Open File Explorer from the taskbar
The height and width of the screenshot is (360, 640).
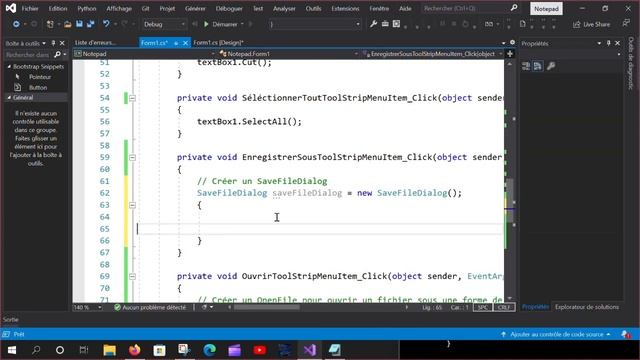pyautogui.click(x=109, y=350)
